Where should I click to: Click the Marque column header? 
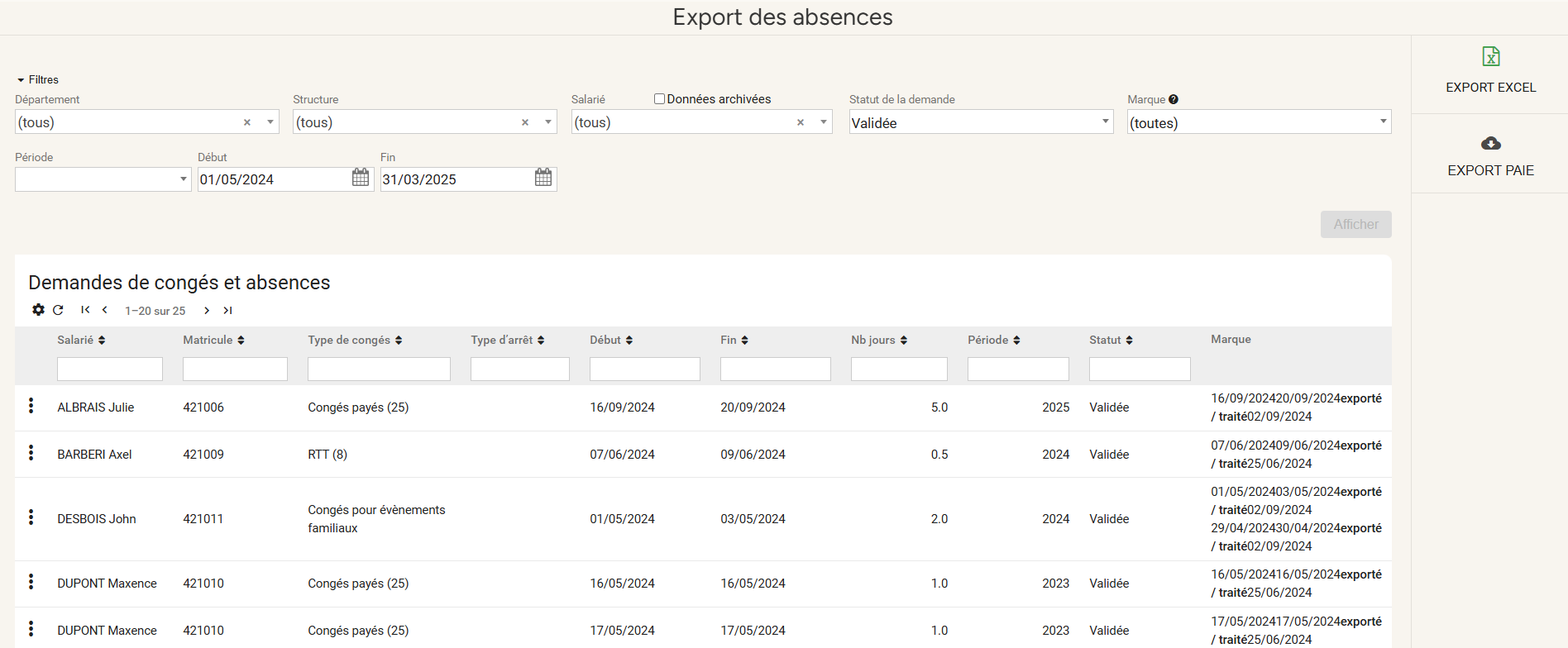pyautogui.click(x=1231, y=339)
